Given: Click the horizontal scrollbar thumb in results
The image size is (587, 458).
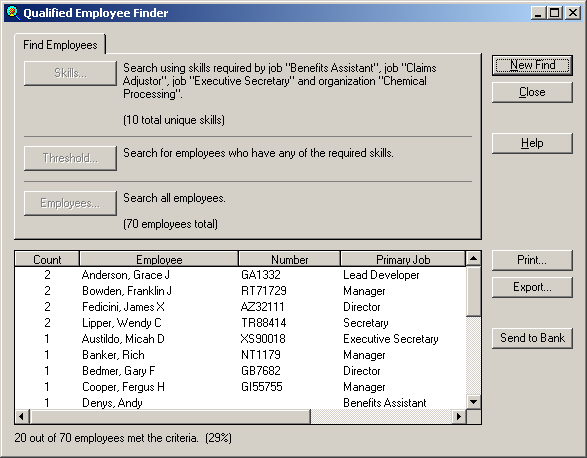Looking at the screenshot, I should 170,416.
